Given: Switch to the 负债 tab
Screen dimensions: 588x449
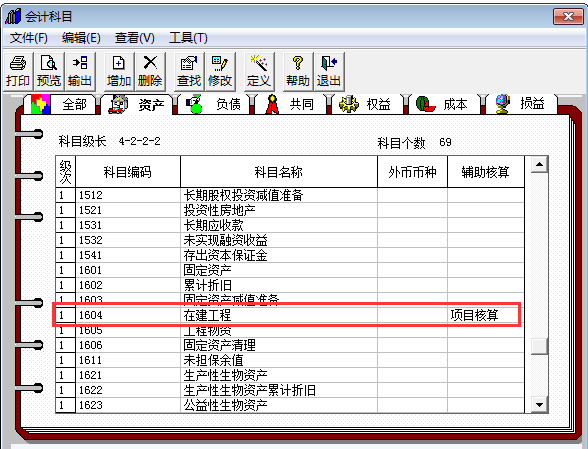Looking at the screenshot, I should click(x=216, y=104).
